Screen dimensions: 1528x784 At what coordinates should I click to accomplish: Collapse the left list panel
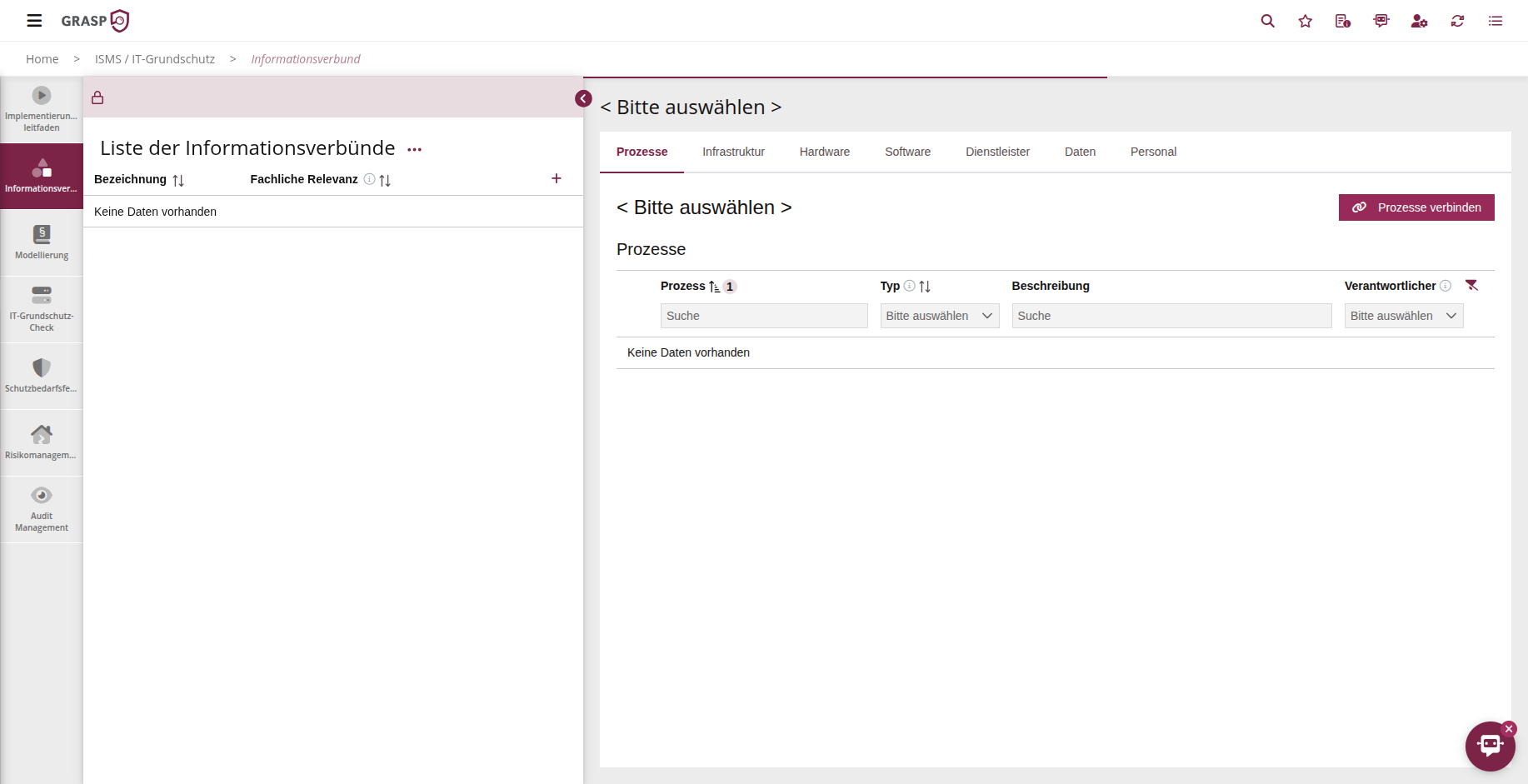click(583, 99)
